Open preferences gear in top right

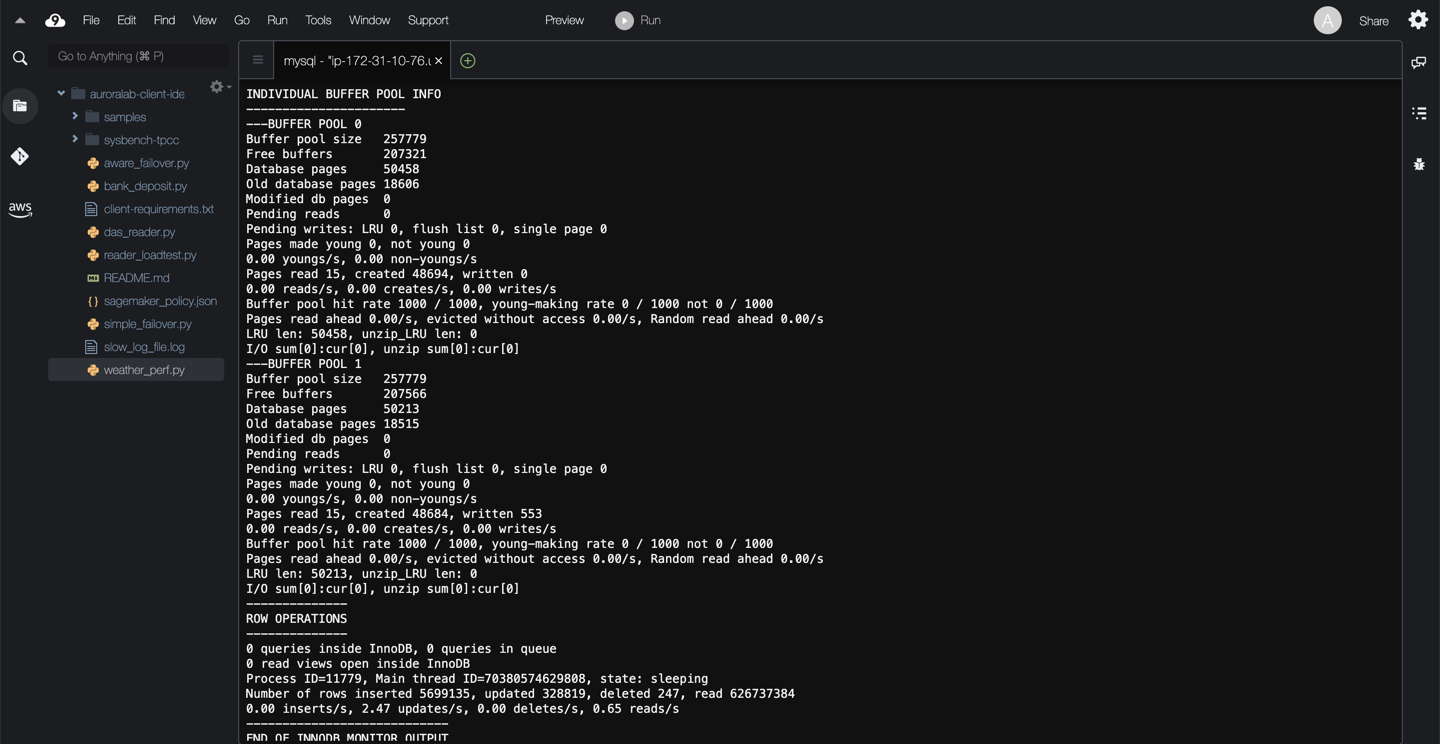point(1418,20)
